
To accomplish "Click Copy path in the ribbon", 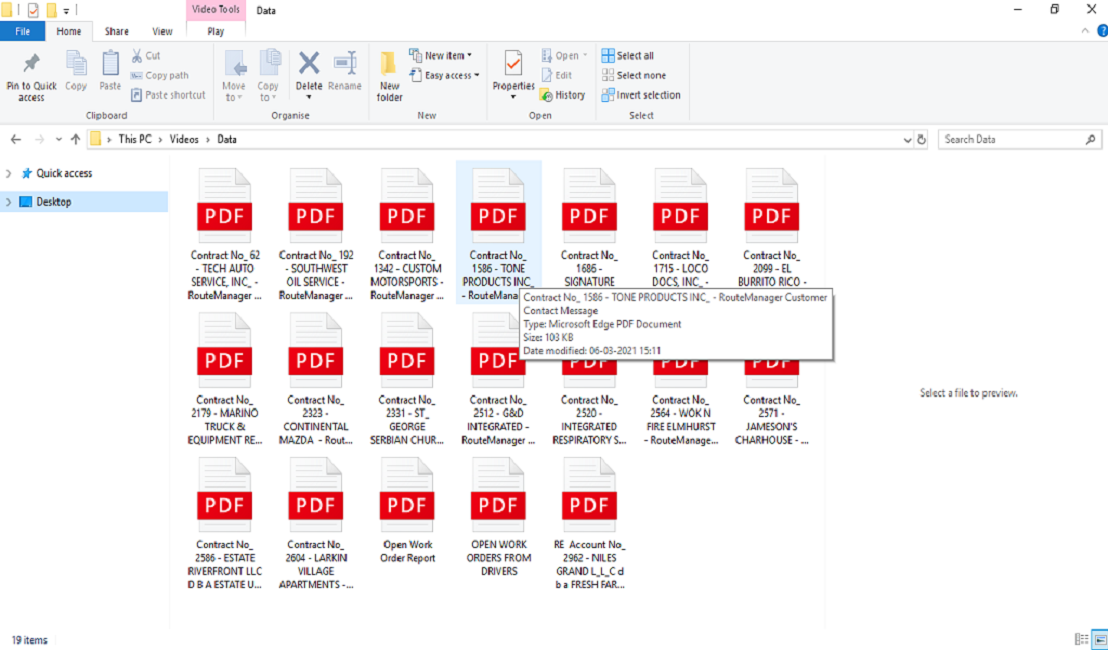I will point(160,75).
